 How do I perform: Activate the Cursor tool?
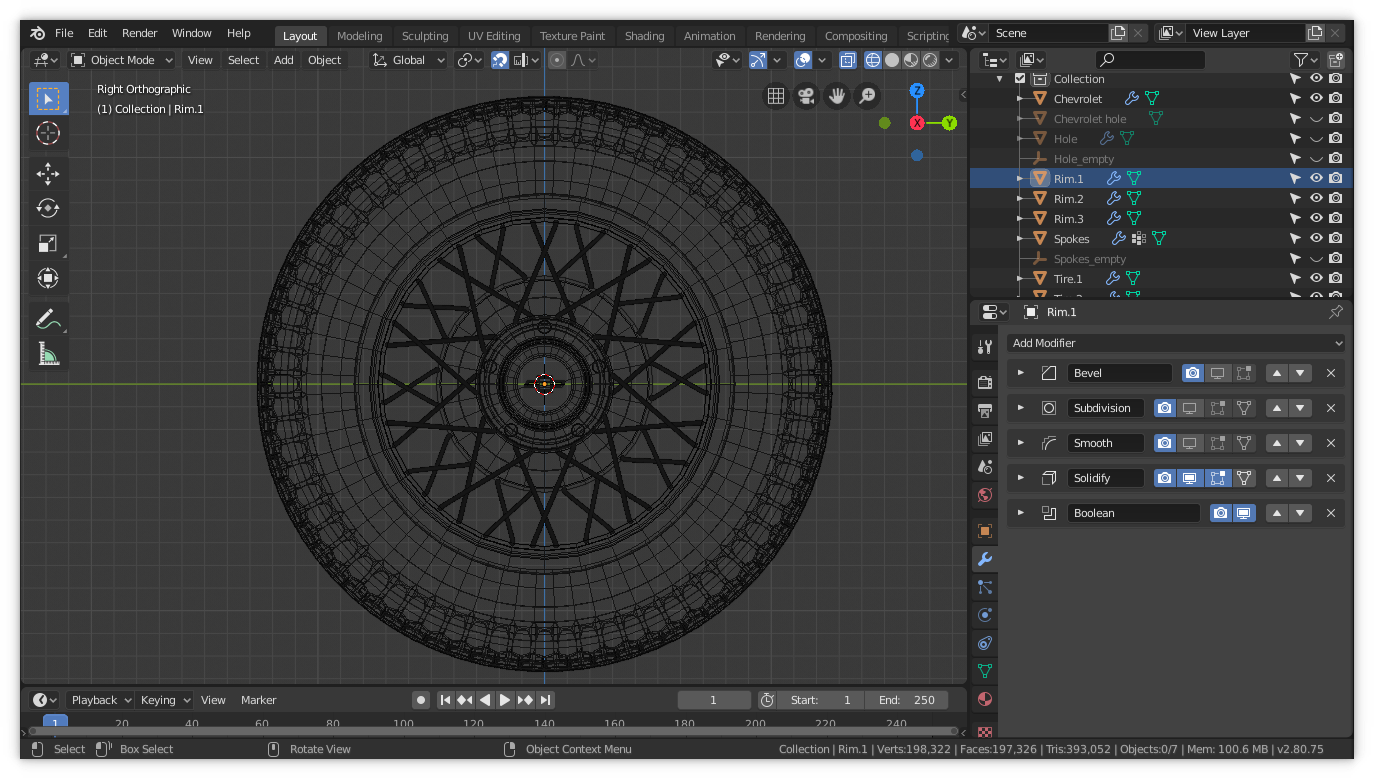point(48,133)
